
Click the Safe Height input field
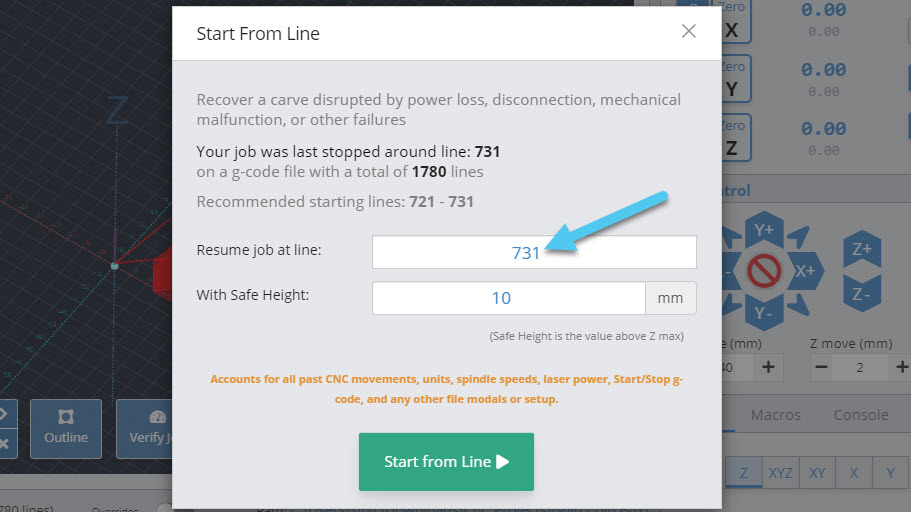tap(509, 298)
